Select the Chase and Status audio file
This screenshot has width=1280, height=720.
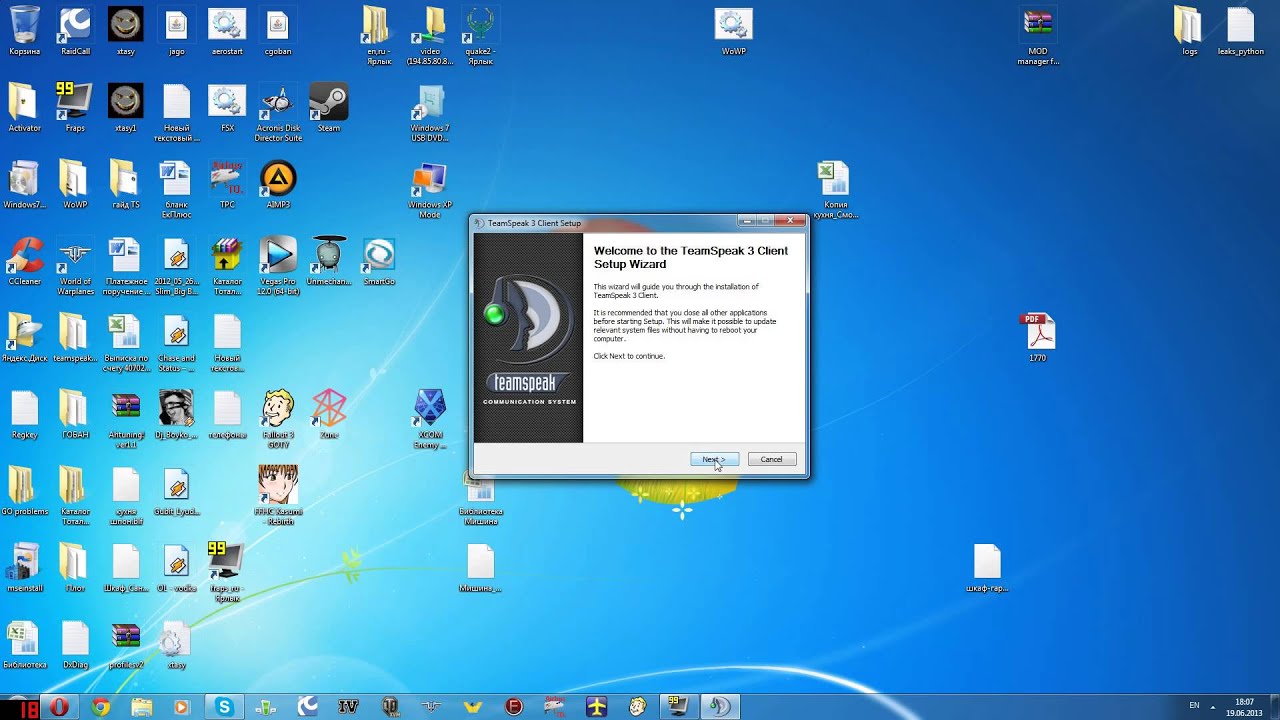click(176, 344)
